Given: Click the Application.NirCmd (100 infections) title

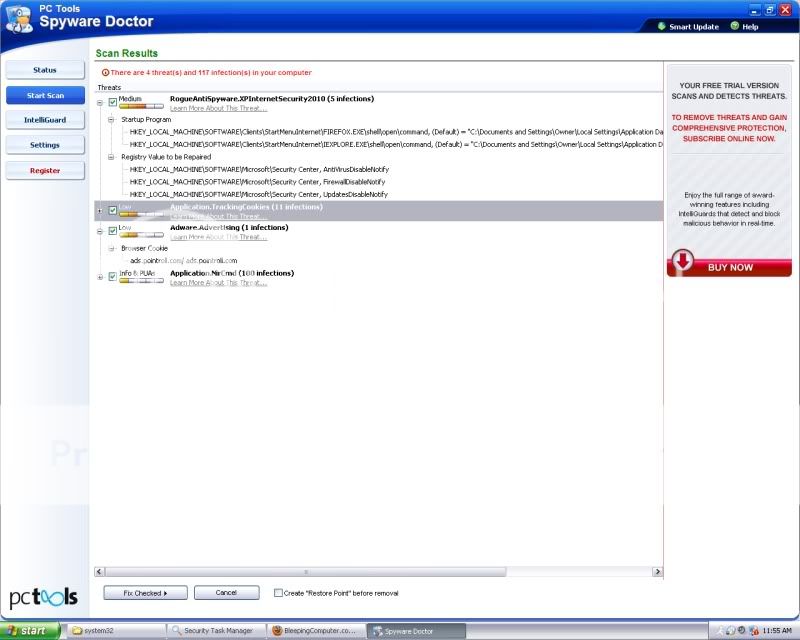Looking at the screenshot, I should (x=232, y=273).
